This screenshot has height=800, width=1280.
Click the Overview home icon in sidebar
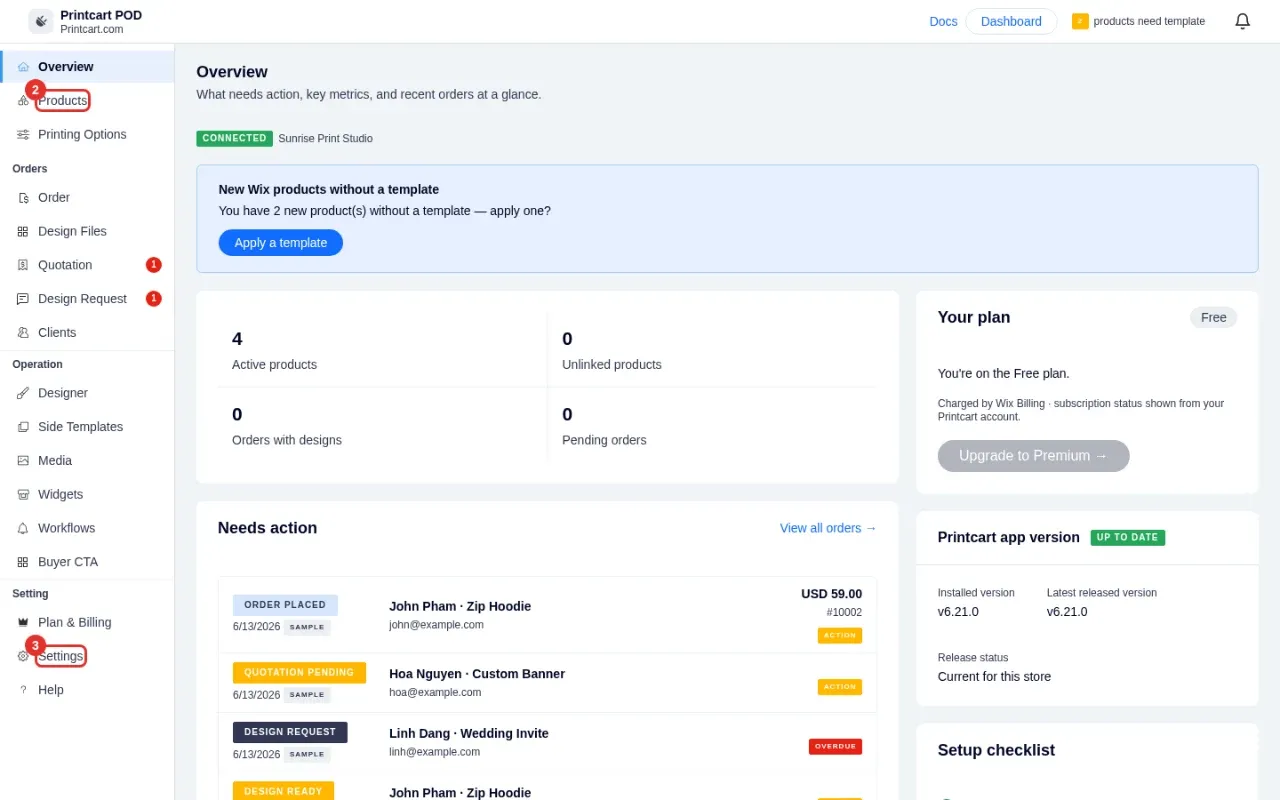pos(23,67)
